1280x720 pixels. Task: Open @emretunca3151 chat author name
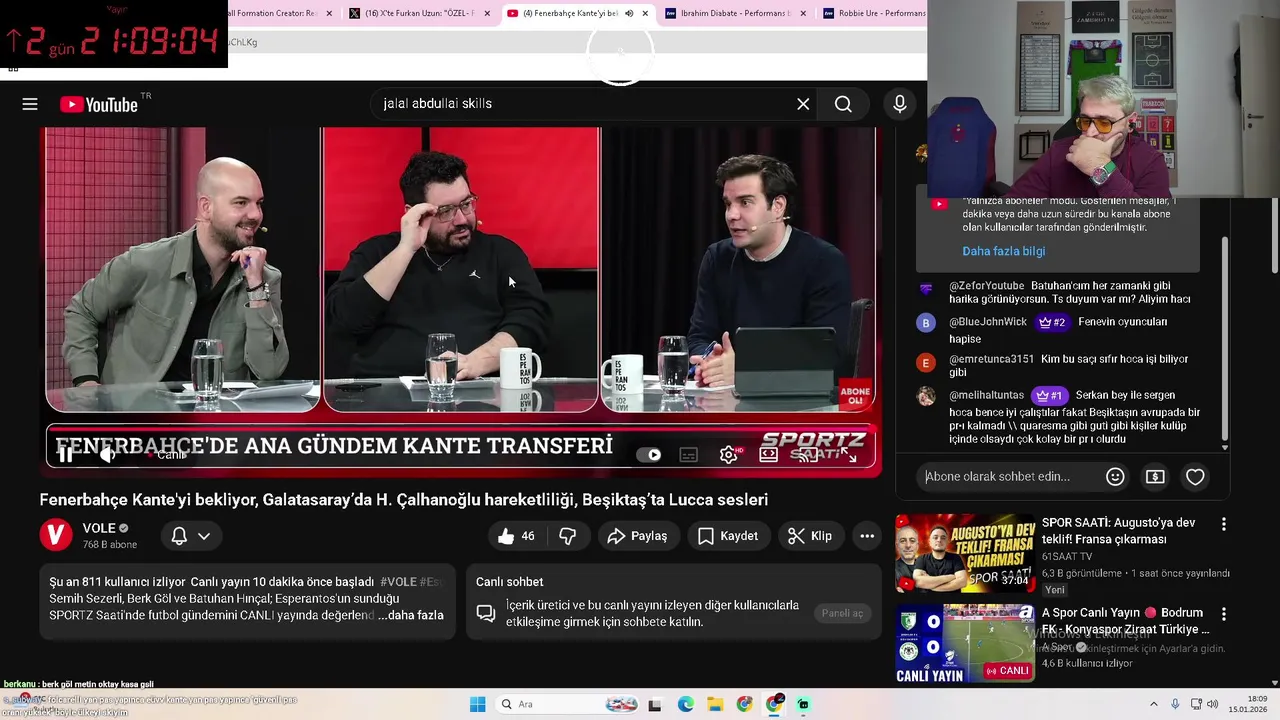992,359
